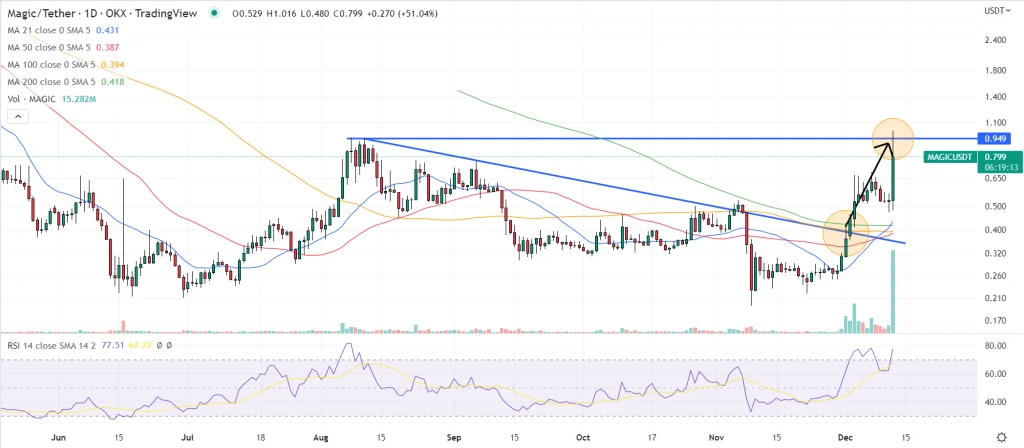Collapse the indicator legend with the arrow button

[x=18, y=117]
